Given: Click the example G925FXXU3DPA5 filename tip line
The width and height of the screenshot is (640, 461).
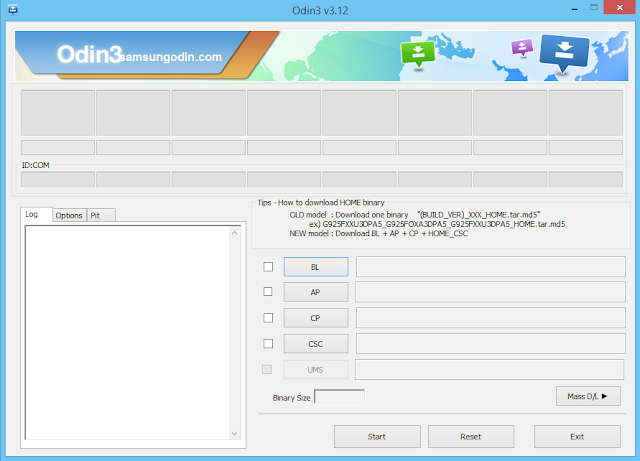Looking at the screenshot, I should point(437,224).
